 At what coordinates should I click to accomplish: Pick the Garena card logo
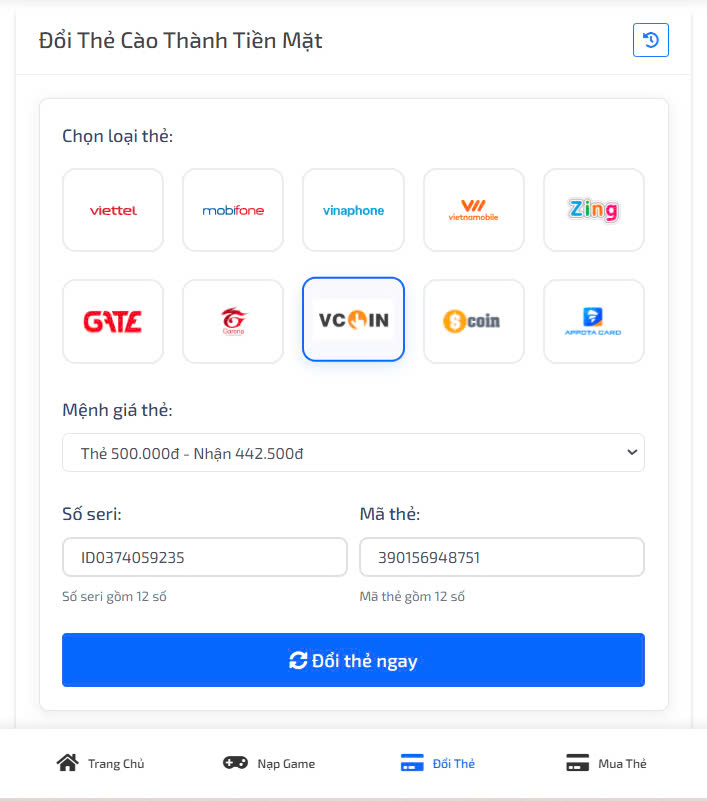click(233, 321)
